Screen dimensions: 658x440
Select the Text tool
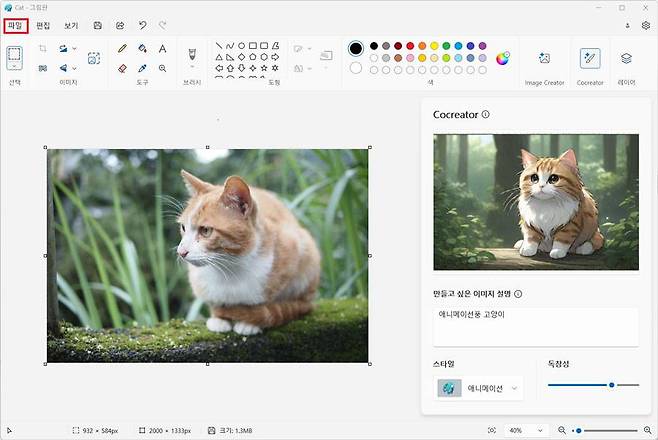tap(162, 48)
